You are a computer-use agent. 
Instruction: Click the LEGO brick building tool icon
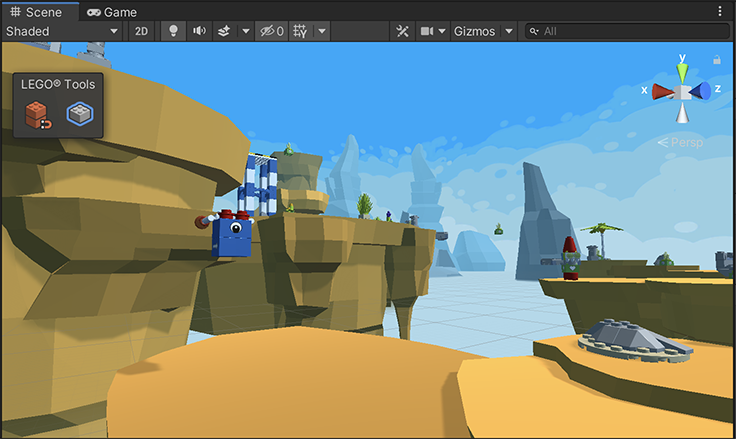point(38,116)
